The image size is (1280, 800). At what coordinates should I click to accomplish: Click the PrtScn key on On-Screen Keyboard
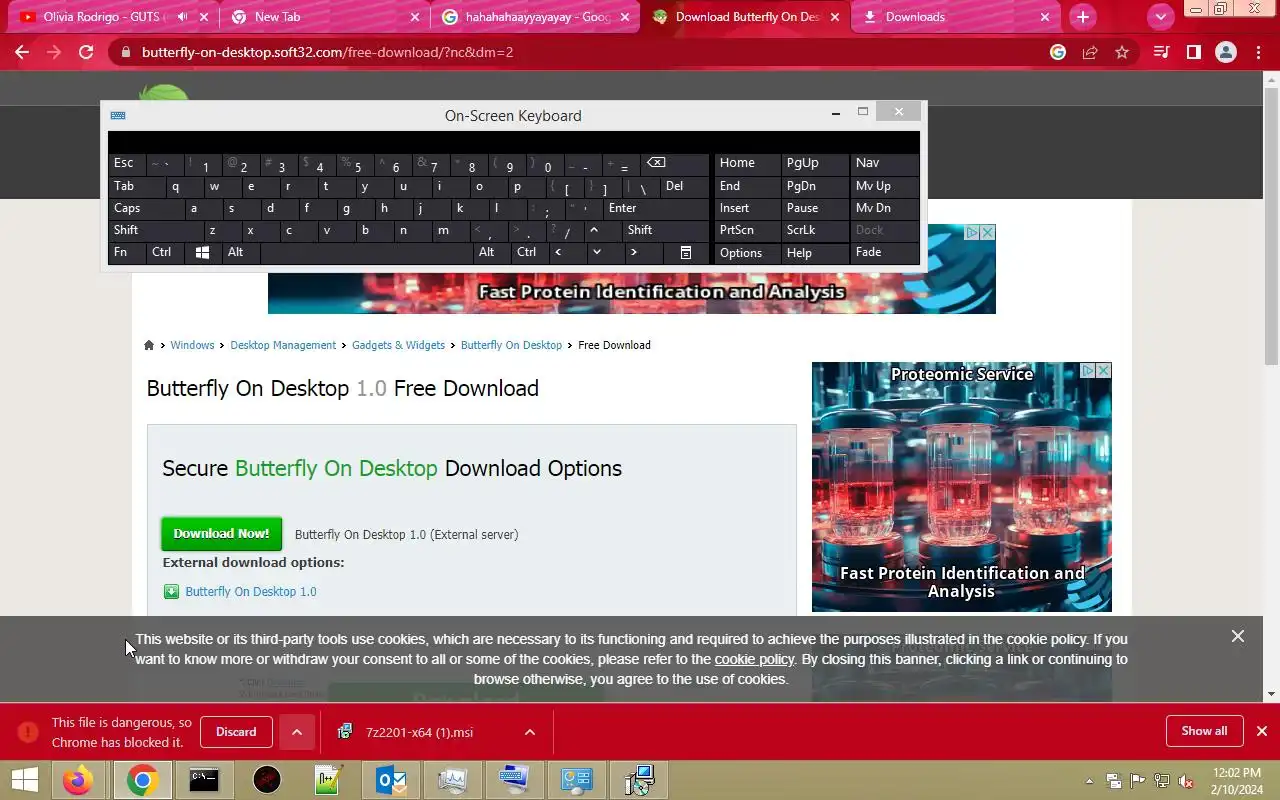pyautogui.click(x=746, y=230)
